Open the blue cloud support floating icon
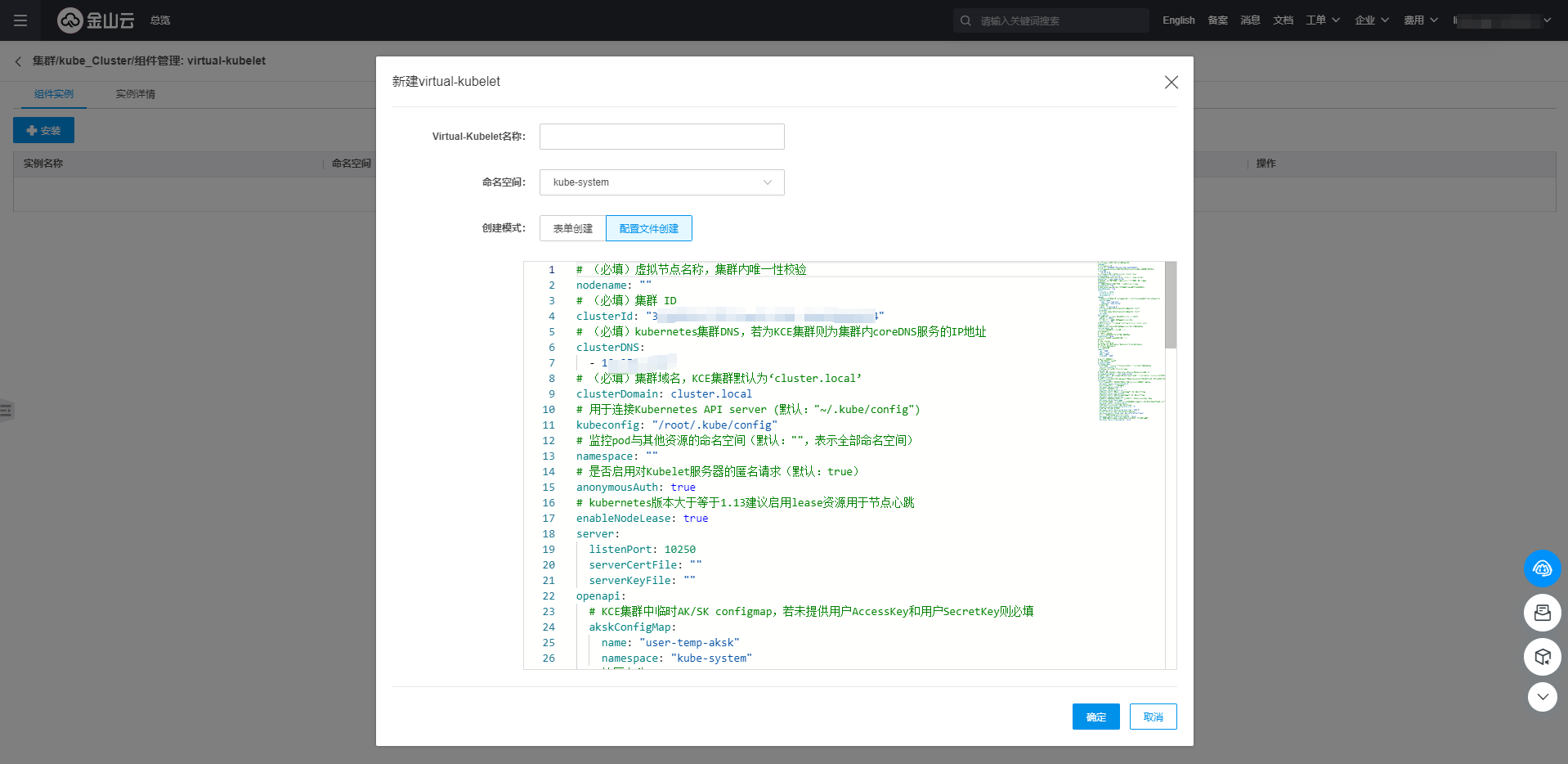The image size is (1568, 764). tap(1542, 569)
